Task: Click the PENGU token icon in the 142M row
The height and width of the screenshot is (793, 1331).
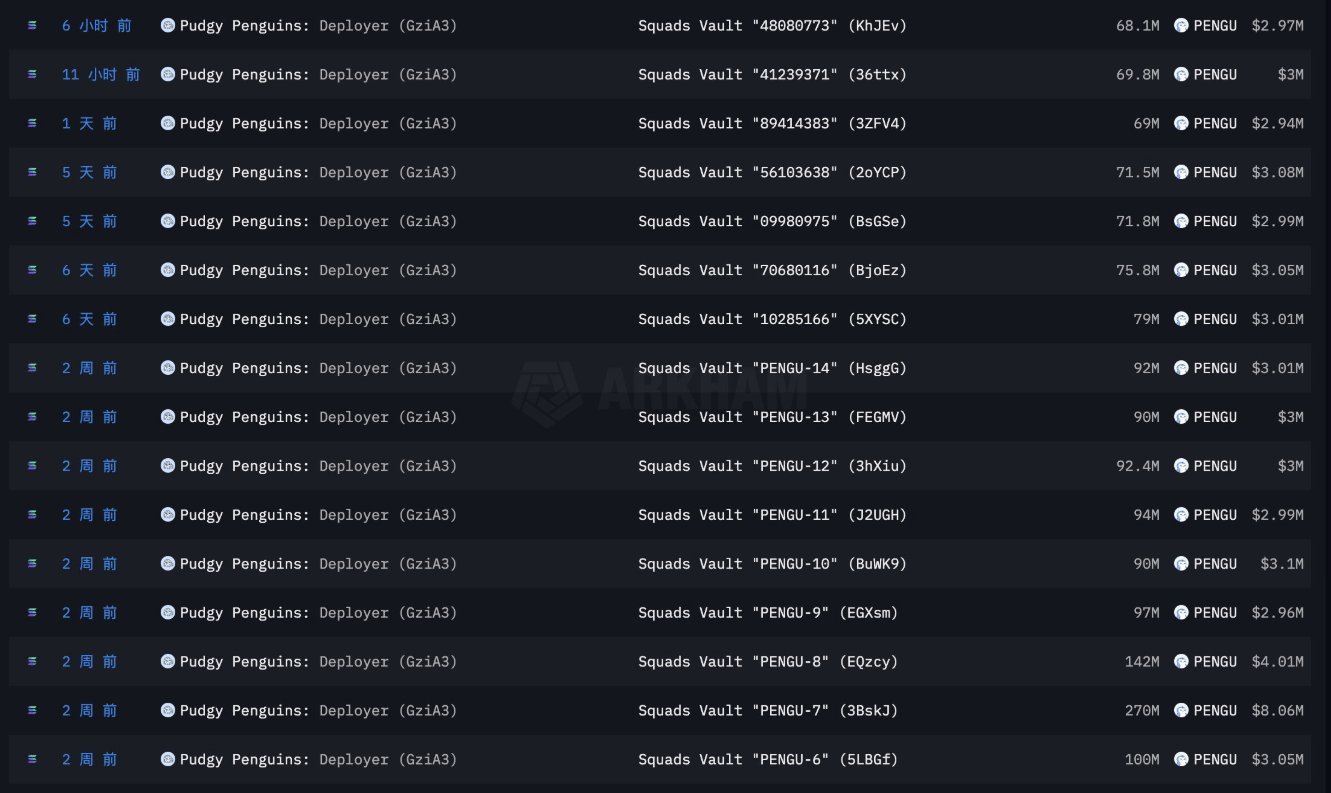Action: click(x=1181, y=662)
